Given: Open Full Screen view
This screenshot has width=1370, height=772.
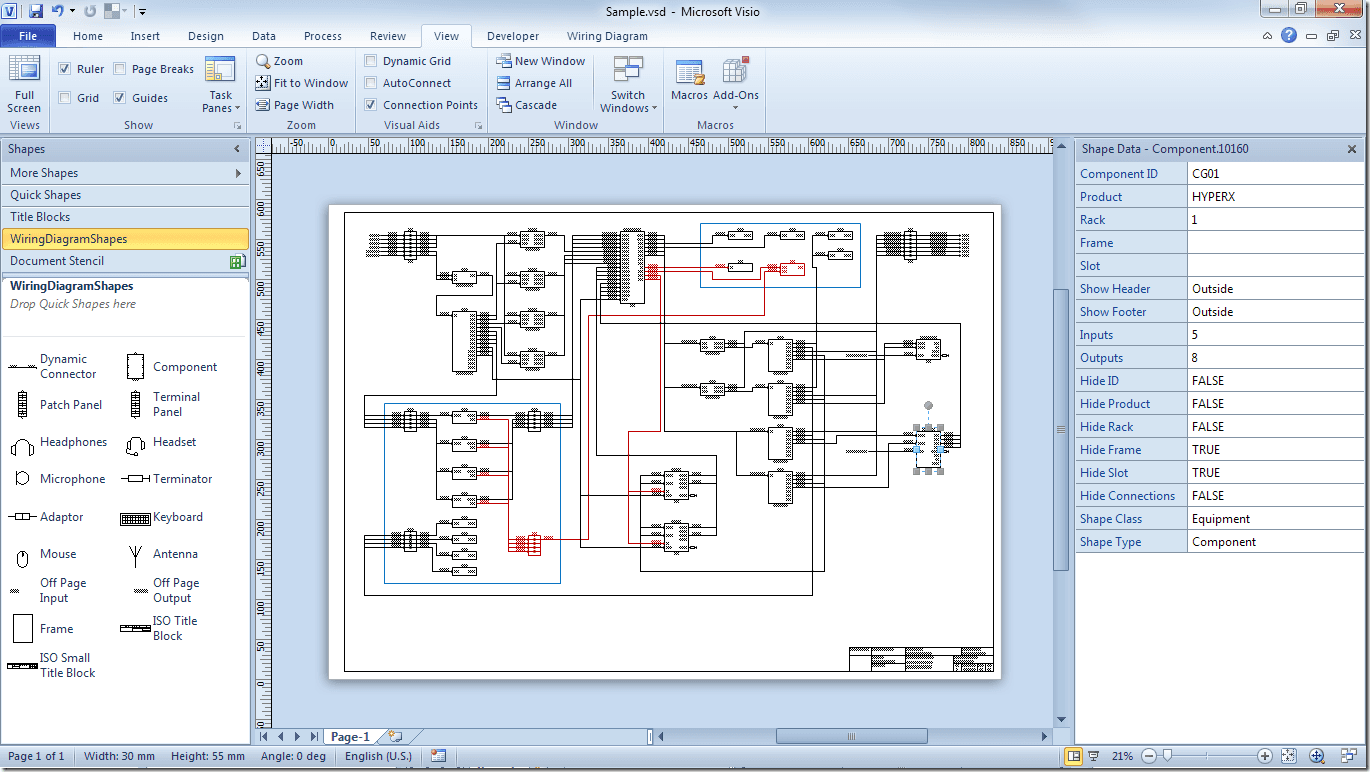Looking at the screenshot, I should click(x=24, y=85).
